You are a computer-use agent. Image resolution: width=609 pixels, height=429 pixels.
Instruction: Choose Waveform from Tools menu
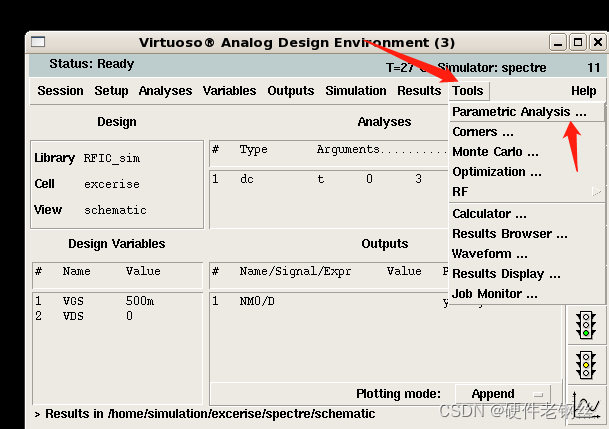(526, 254)
